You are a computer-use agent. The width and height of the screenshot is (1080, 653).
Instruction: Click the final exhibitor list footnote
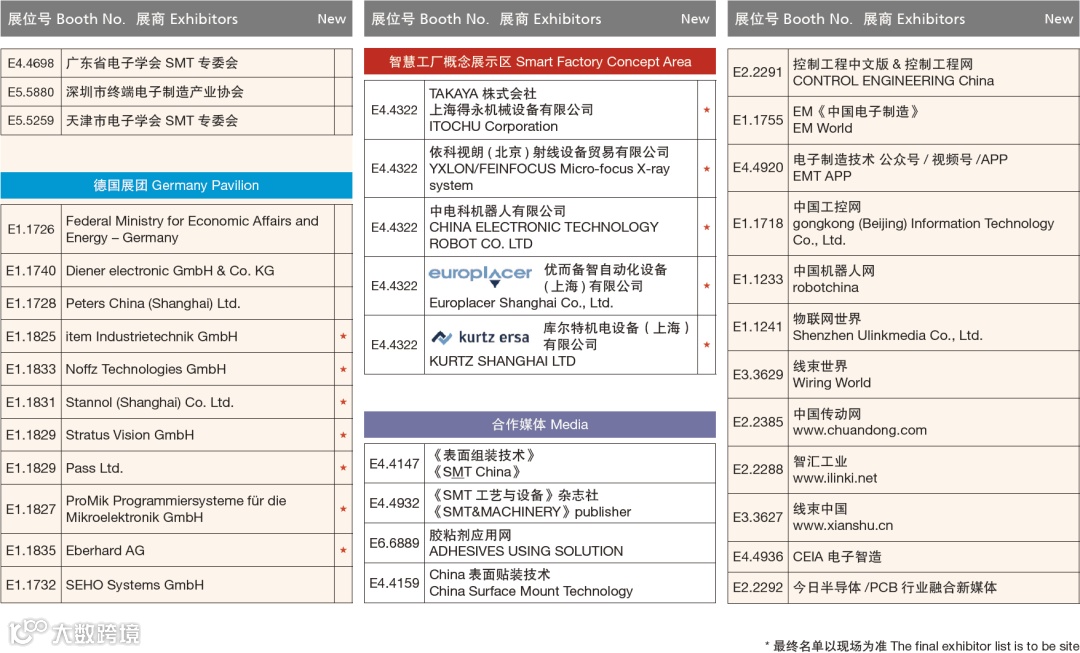coord(922,645)
